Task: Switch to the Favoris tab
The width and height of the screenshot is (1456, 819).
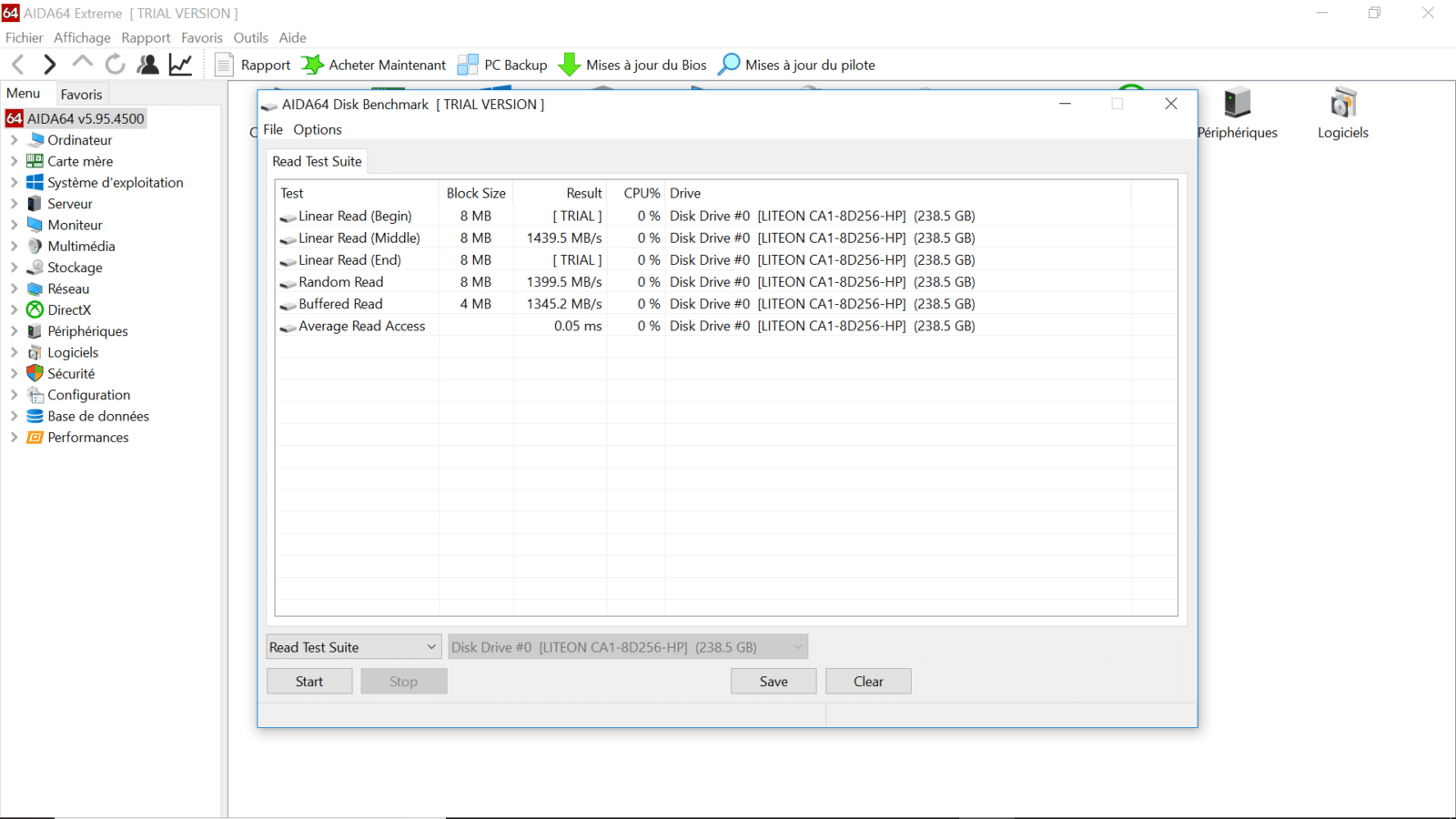Action: [81, 95]
